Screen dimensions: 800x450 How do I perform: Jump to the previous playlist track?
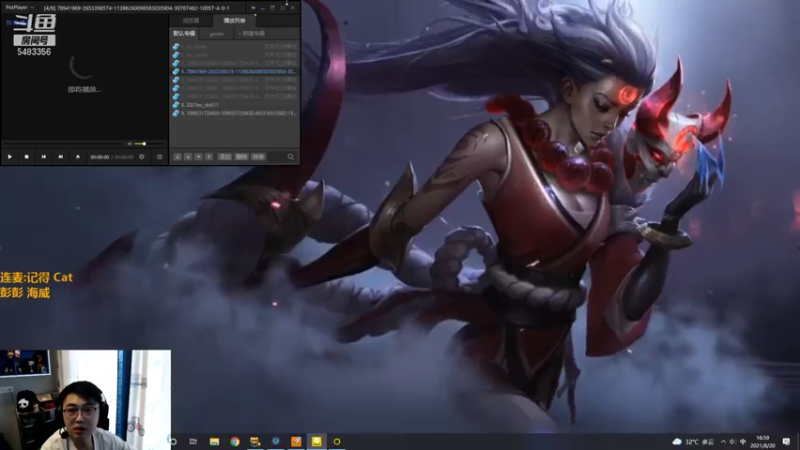(44, 157)
